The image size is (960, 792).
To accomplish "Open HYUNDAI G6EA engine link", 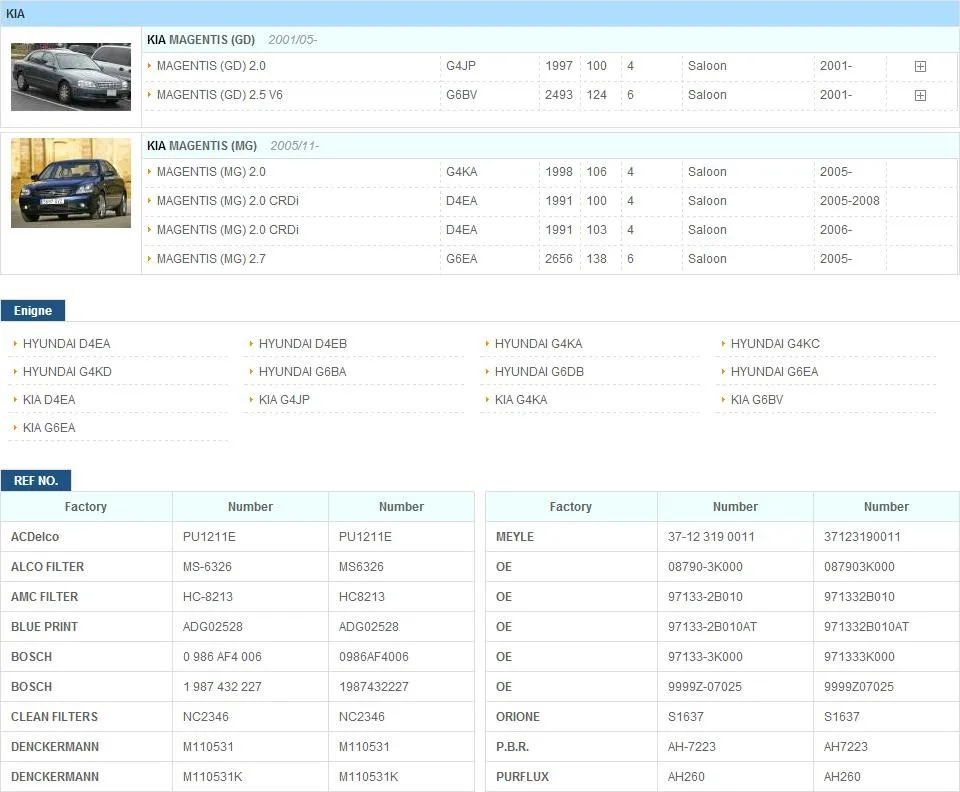I will tap(774, 372).
